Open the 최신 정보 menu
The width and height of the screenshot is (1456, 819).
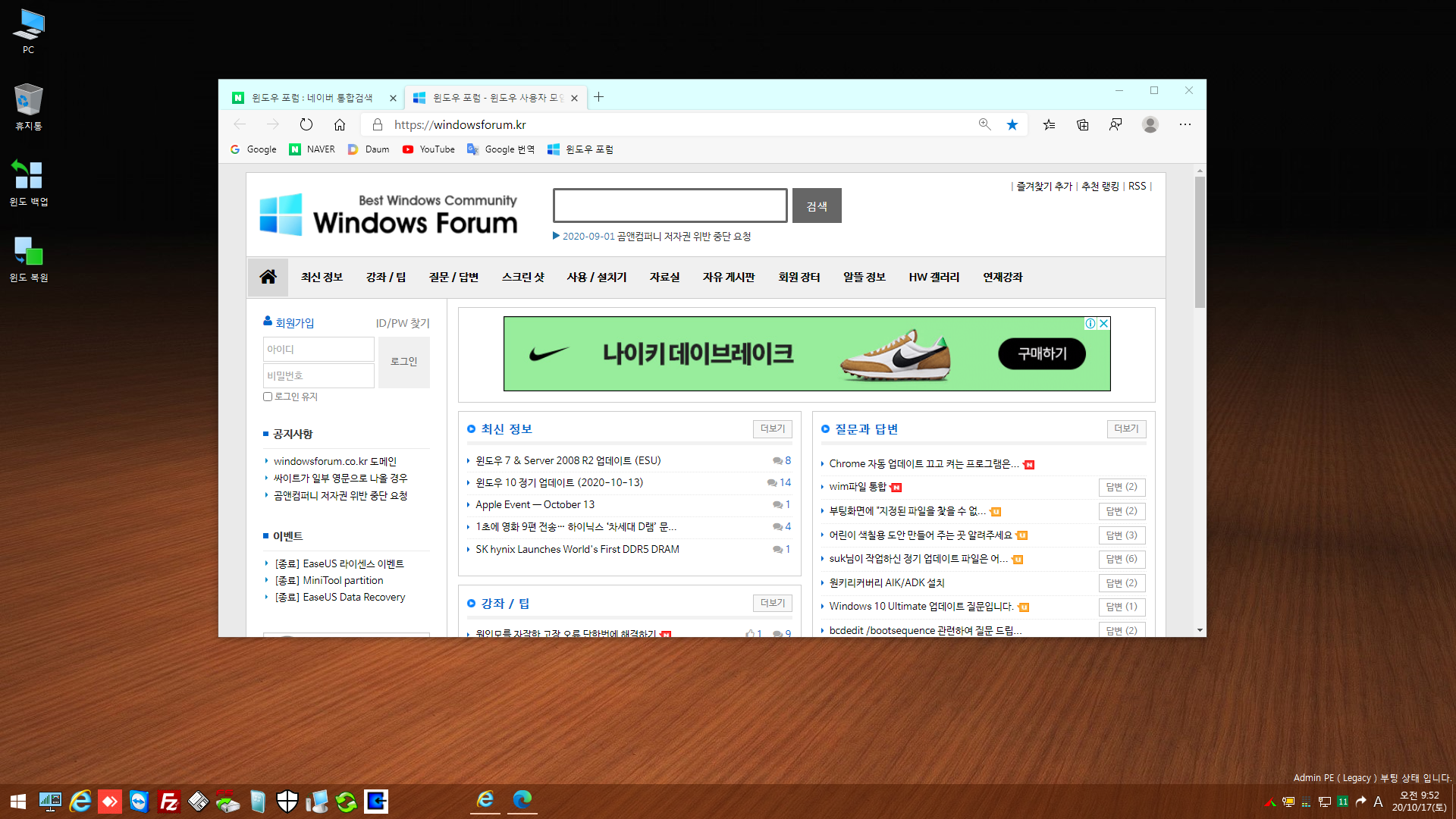pyautogui.click(x=322, y=277)
